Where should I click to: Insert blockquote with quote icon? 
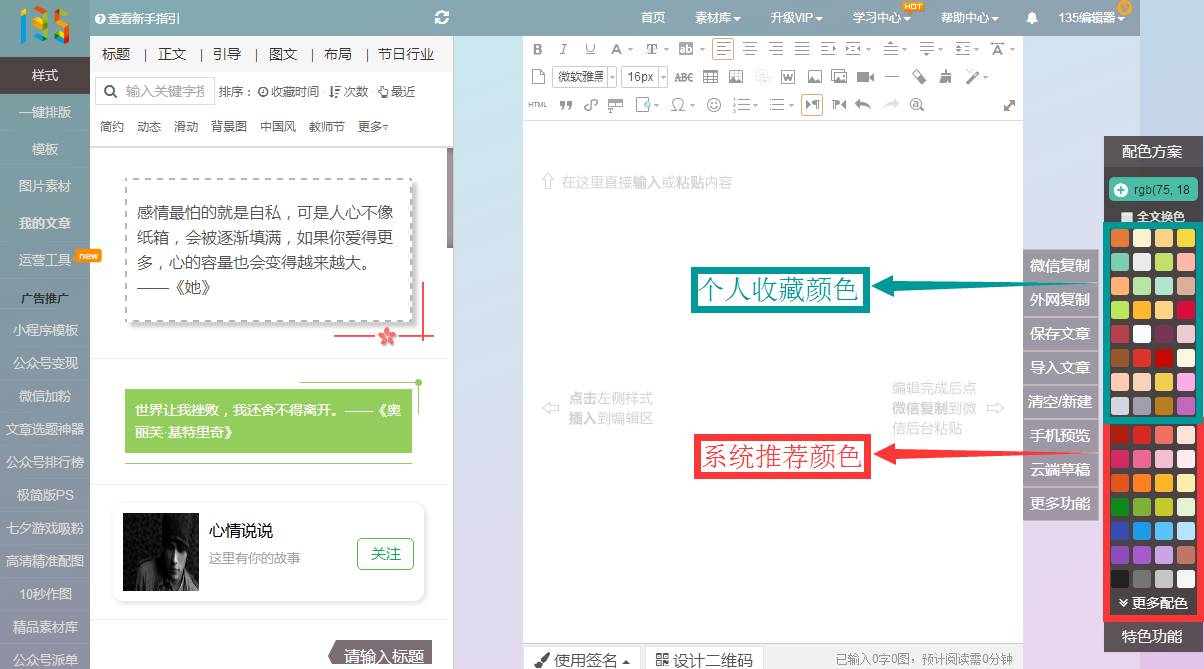click(565, 105)
